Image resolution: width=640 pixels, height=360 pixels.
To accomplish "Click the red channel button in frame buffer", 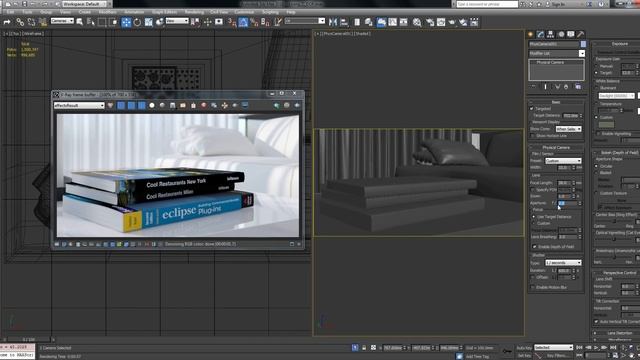I will tap(121, 105).
